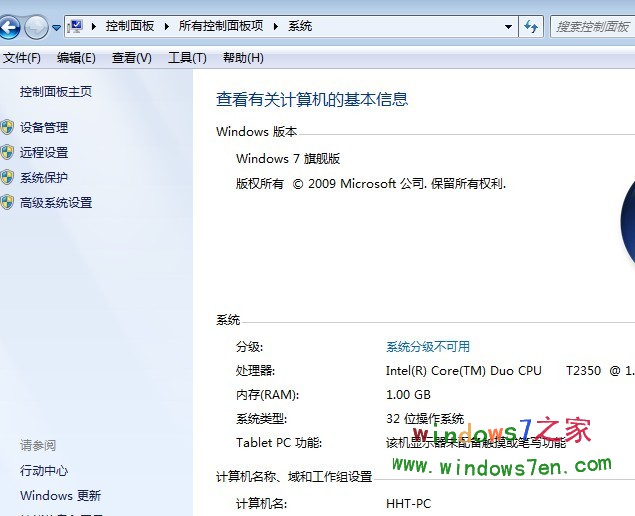Expand arrow after 控制面板 breadcrumb

tap(166, 27)
